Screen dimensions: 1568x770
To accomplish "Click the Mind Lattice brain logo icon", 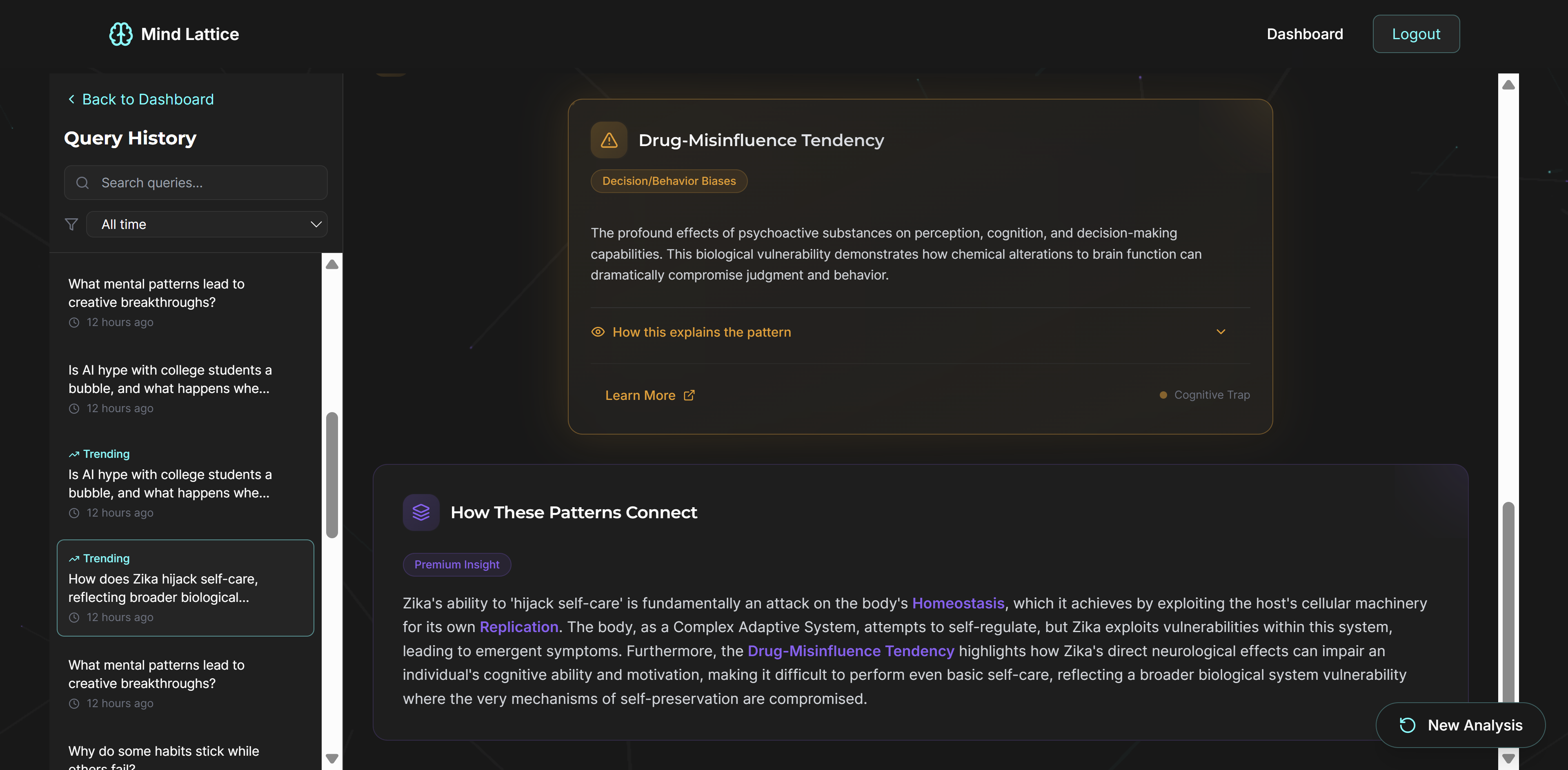I will click(x=120, y=34).
